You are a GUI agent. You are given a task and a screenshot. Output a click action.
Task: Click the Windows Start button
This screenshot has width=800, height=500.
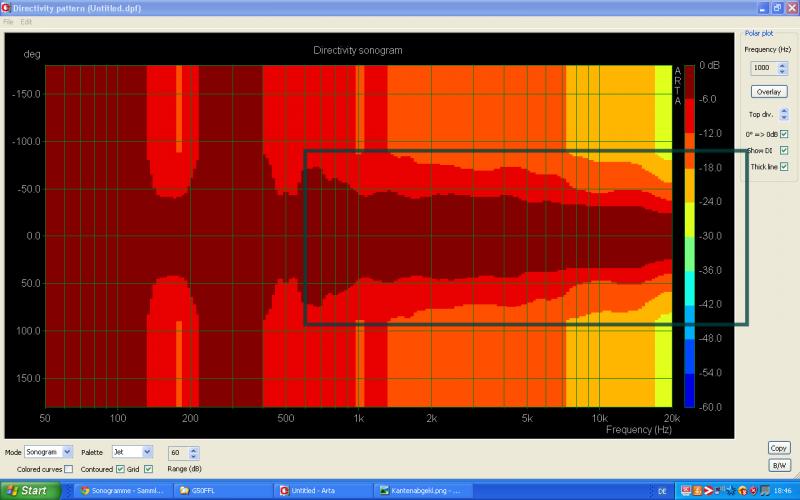(x=29, y=491)
